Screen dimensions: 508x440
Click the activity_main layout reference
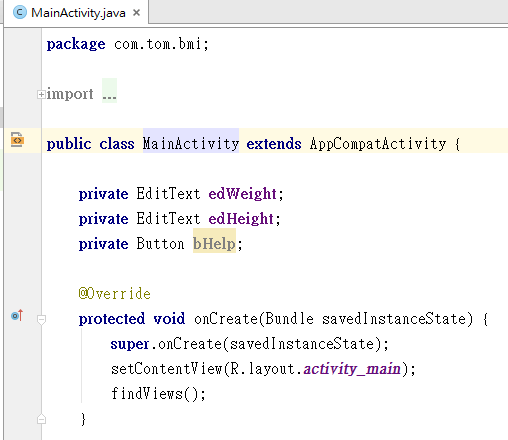pos(352,369)
